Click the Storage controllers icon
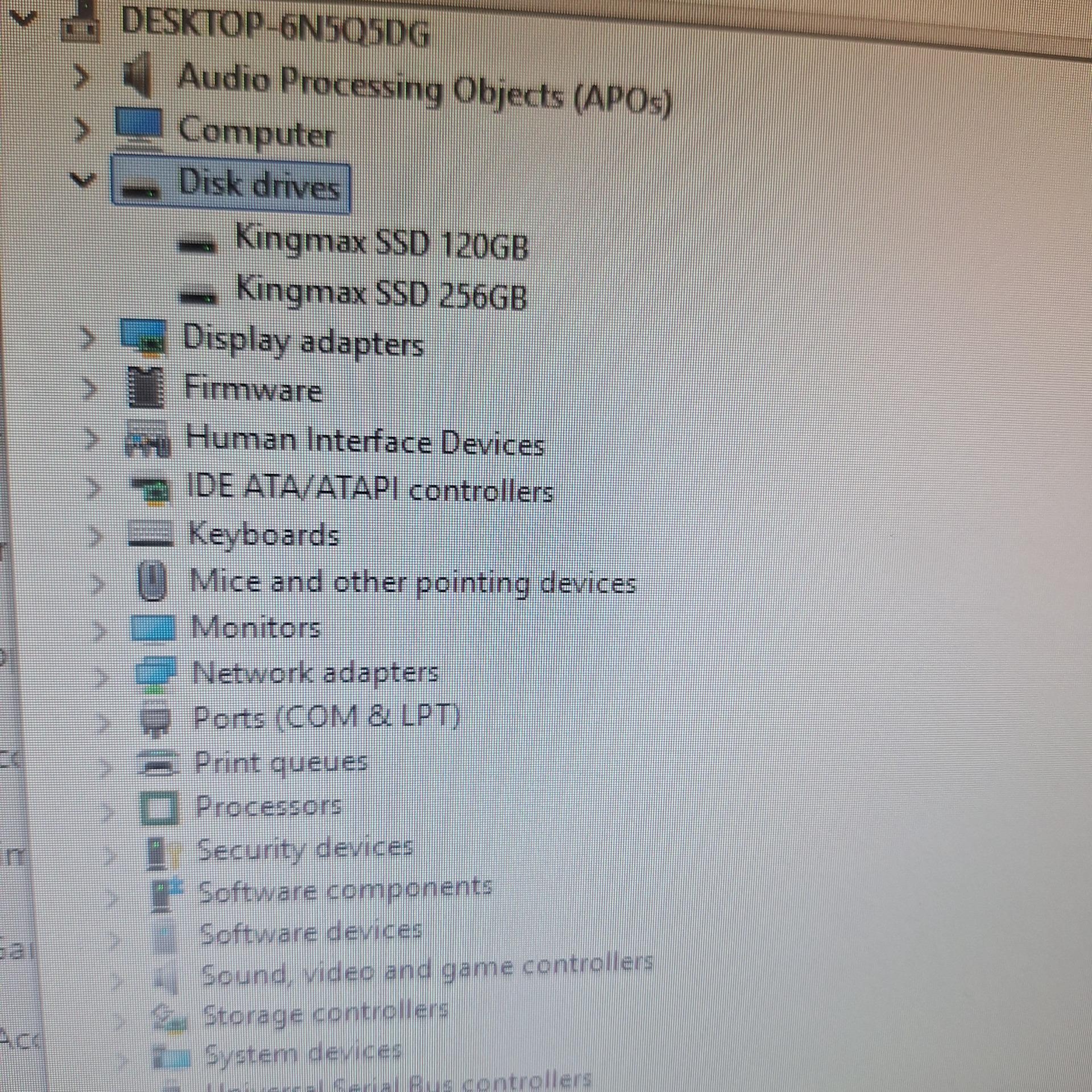Screen dimensions: 1092x1092 170,1020
